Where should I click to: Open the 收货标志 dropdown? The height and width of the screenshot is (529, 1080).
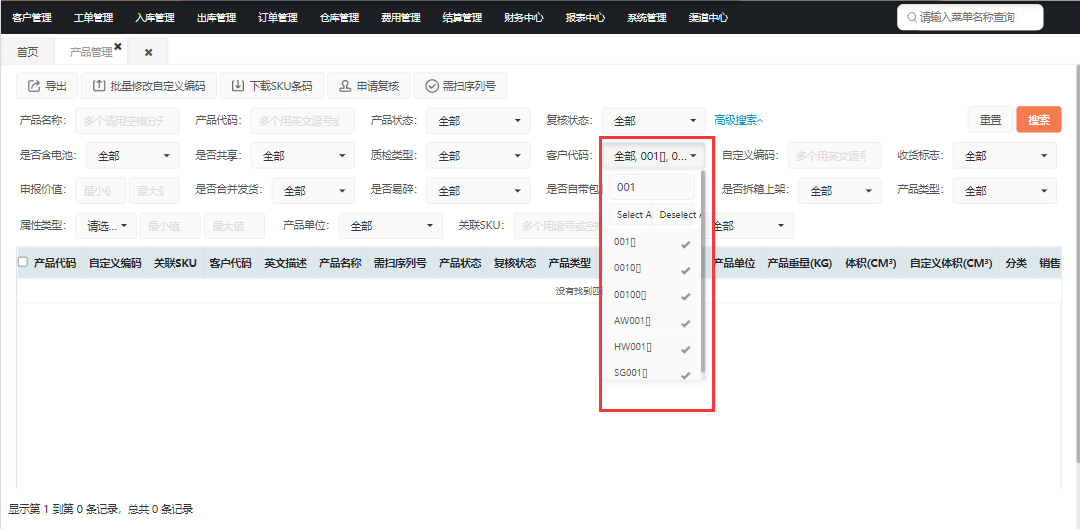point(1004,156)
